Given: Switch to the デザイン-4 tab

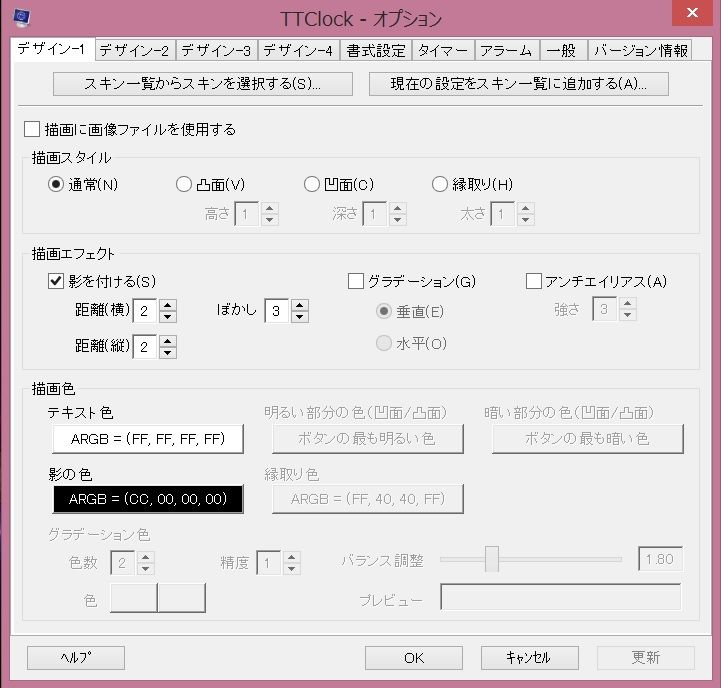Looking at the screenshot, I should tap(298, 50).
